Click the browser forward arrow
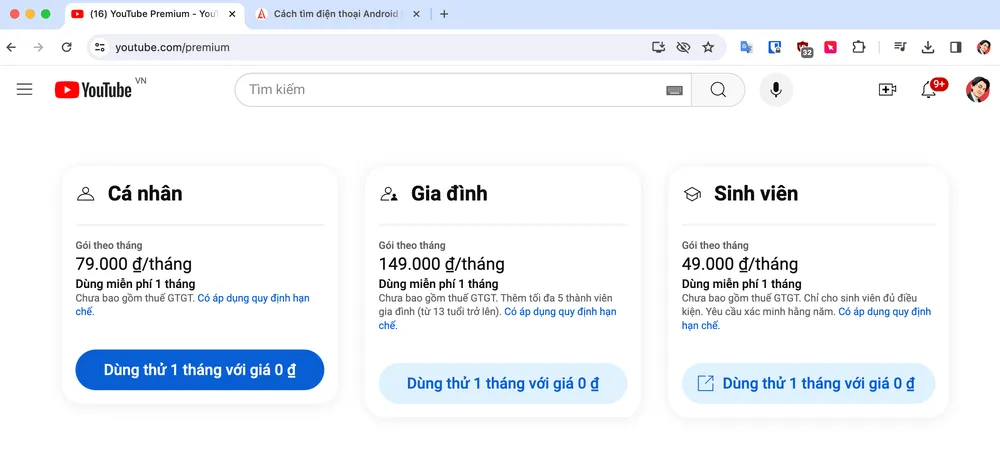This screenshot has height=473, width=1000. tap(39, 47)
